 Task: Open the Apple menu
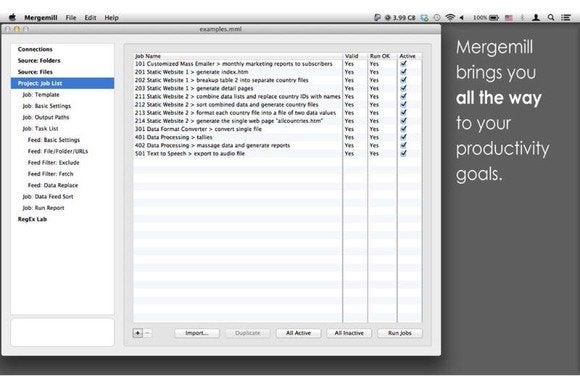[x=12, y=17]
